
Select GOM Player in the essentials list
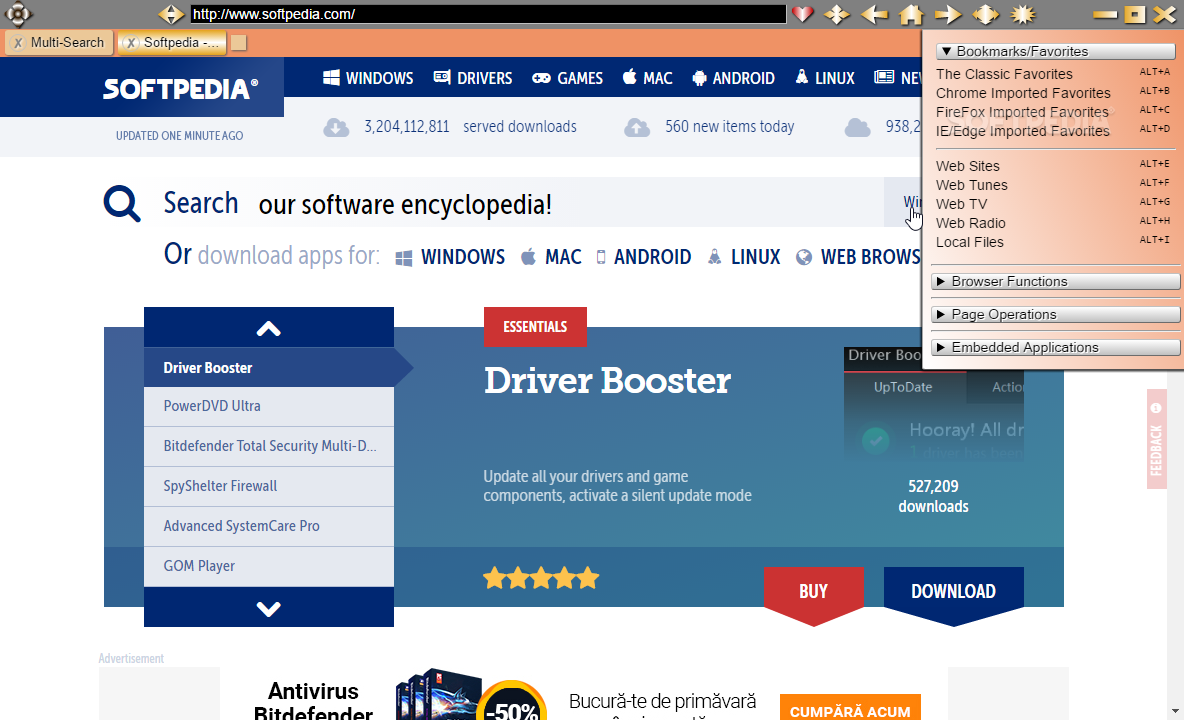pyautogui.click(x=269, y=566)
